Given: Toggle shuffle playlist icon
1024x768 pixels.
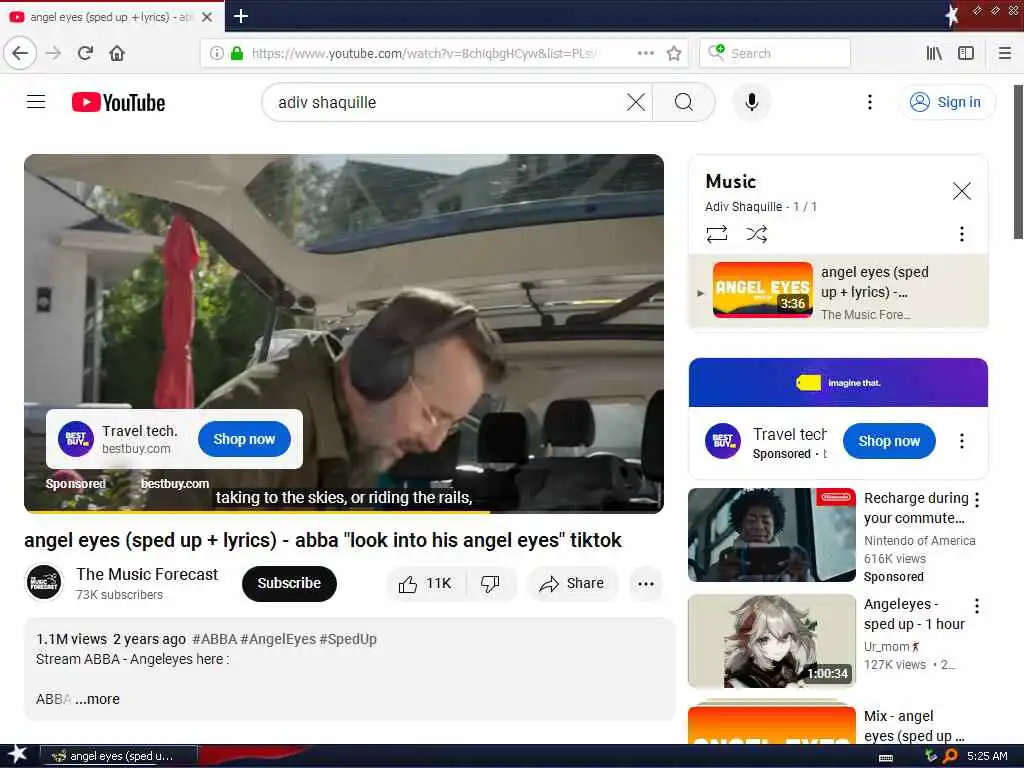Looking at the screenshot, I should click(756, 234).
